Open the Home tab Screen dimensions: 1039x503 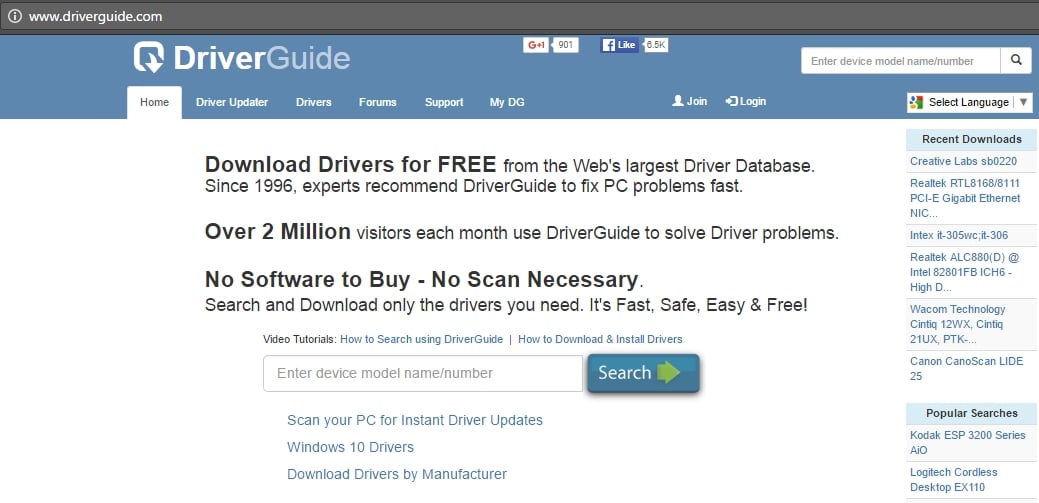(154, 103)
